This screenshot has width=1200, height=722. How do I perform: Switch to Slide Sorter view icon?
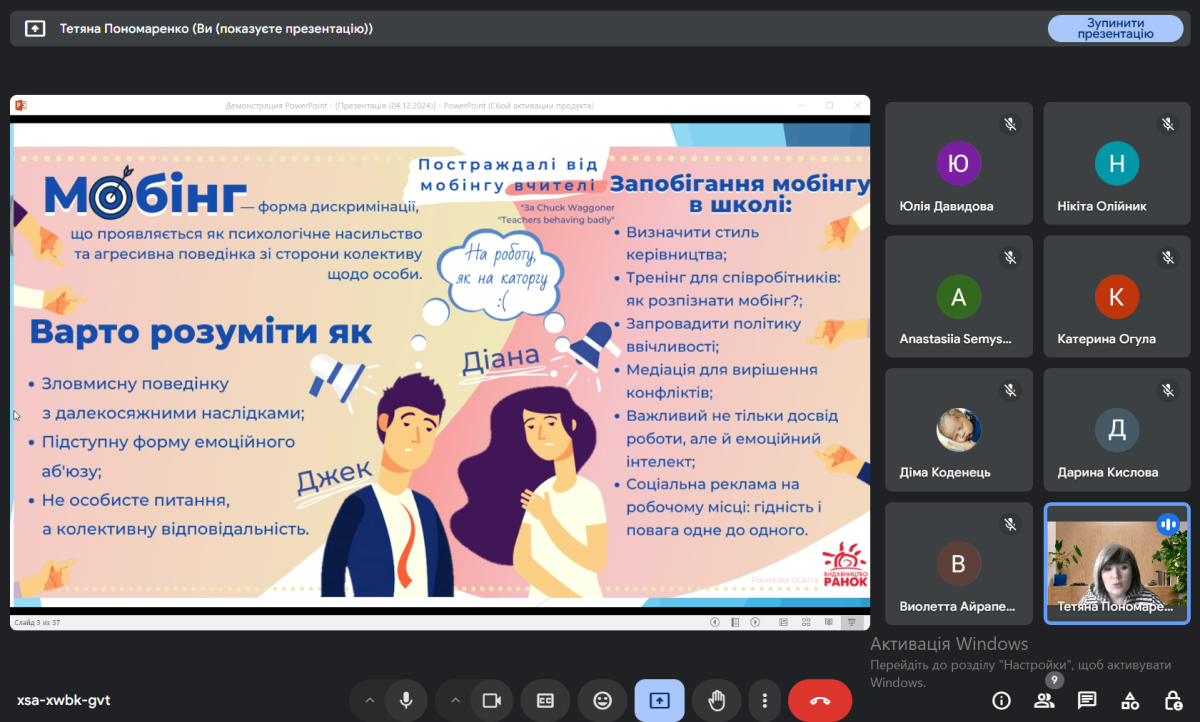pos(806,622)
